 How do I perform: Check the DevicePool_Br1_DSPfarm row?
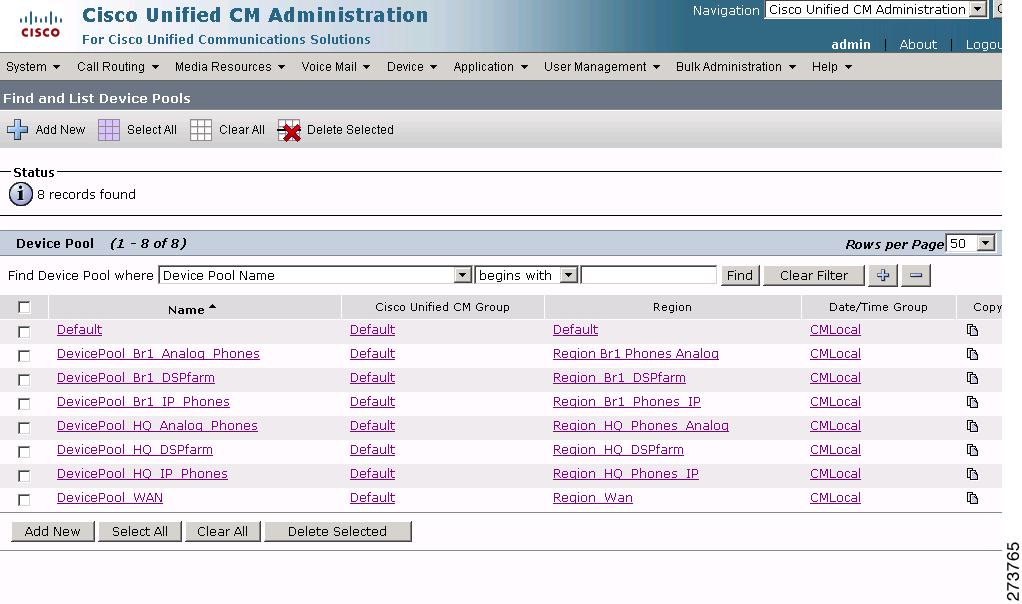(x=24, y=380)
